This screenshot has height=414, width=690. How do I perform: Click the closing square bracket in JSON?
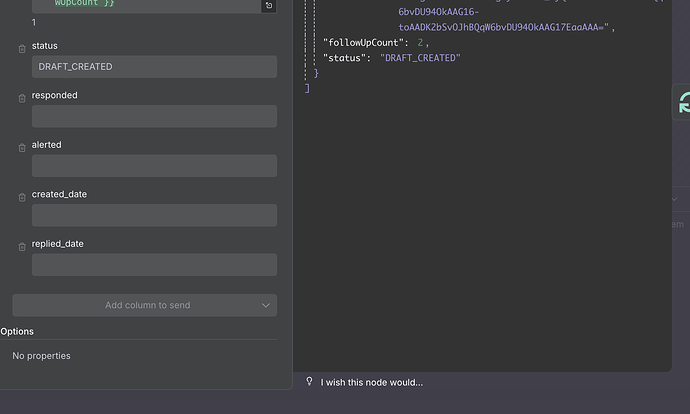(x=307, y=88)
